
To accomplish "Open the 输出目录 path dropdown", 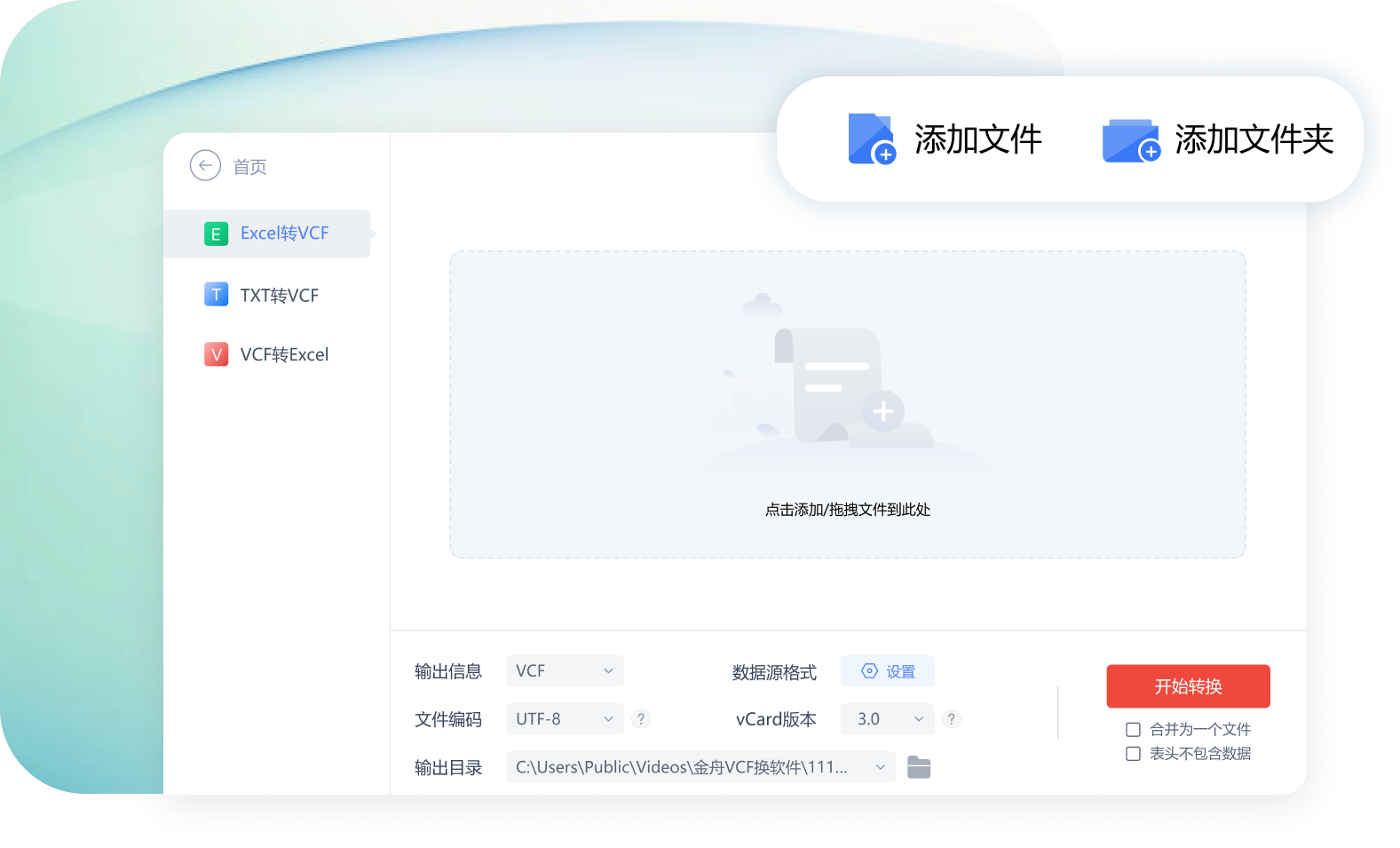I will [700, 767].
